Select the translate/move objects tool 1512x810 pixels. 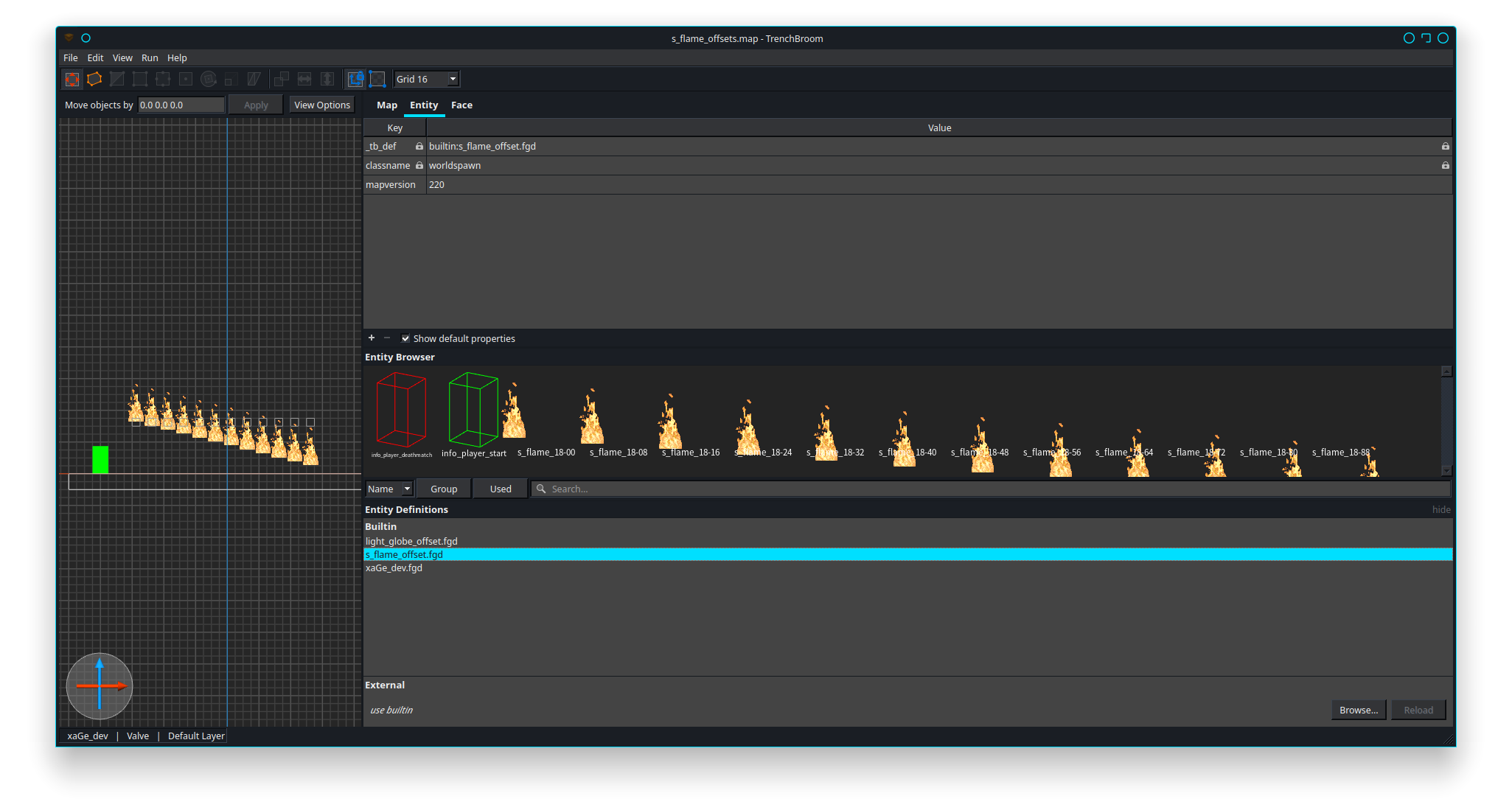click(x=72, y=79)
